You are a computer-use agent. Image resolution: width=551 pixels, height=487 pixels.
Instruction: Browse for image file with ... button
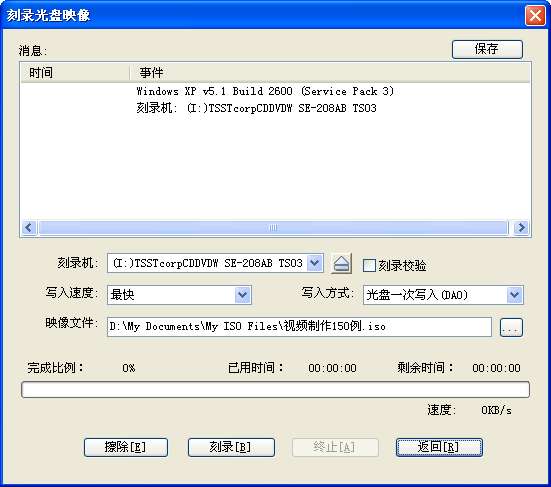(x=511, y=327)
